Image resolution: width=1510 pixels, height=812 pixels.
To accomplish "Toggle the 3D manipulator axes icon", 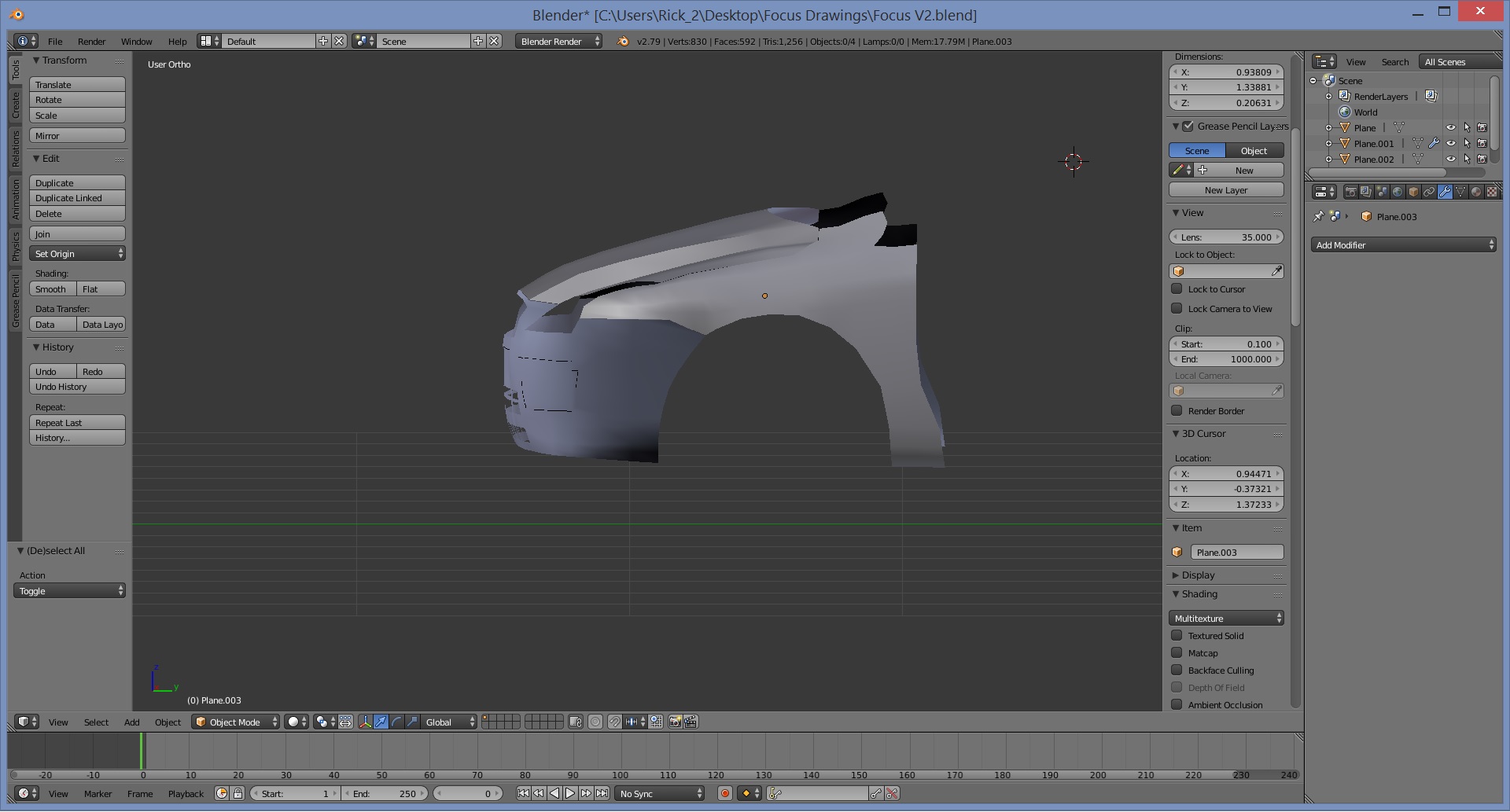I will point(365,722).
